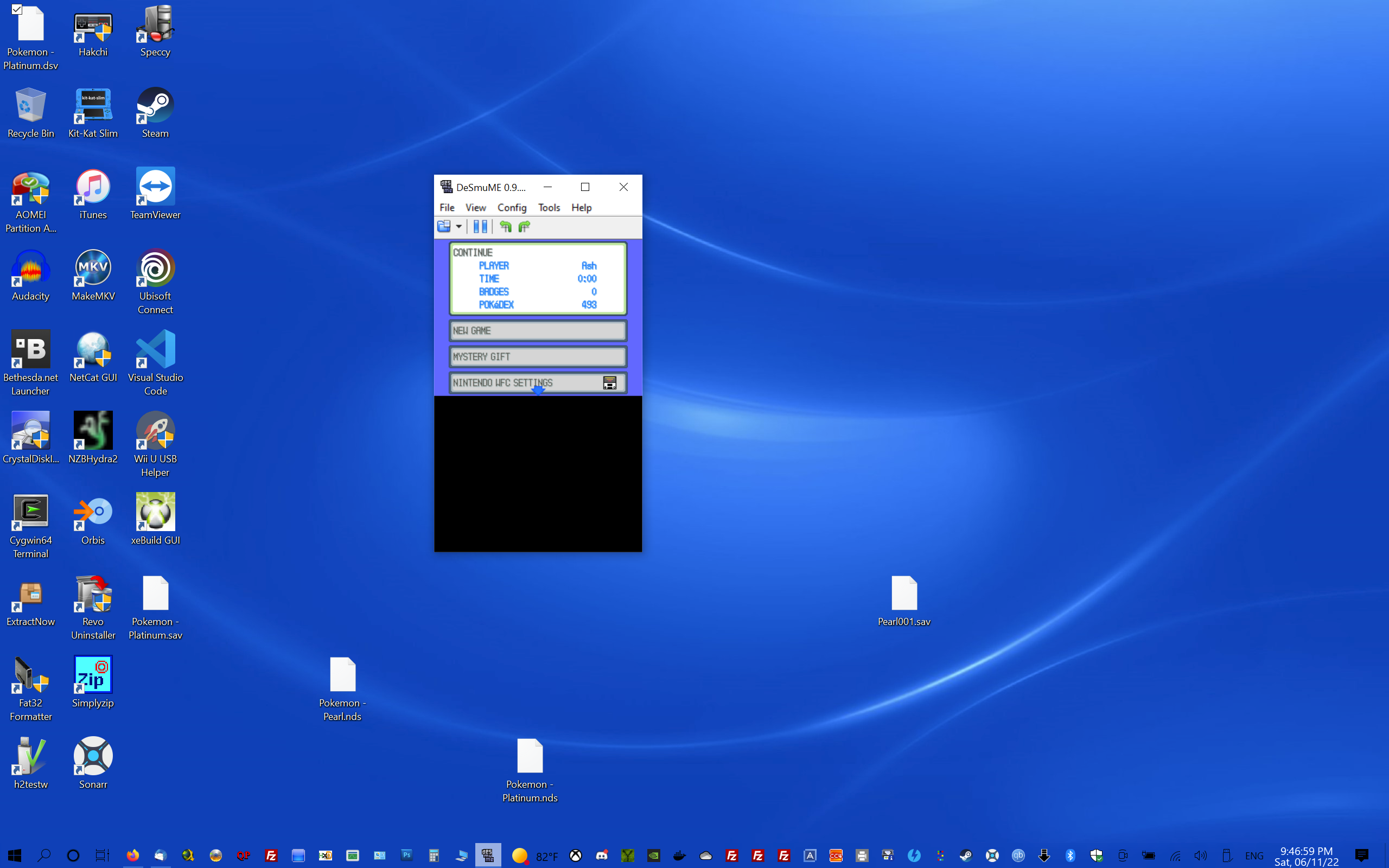Select the Bethesda.net Launcher shortcut

point(31,363)
